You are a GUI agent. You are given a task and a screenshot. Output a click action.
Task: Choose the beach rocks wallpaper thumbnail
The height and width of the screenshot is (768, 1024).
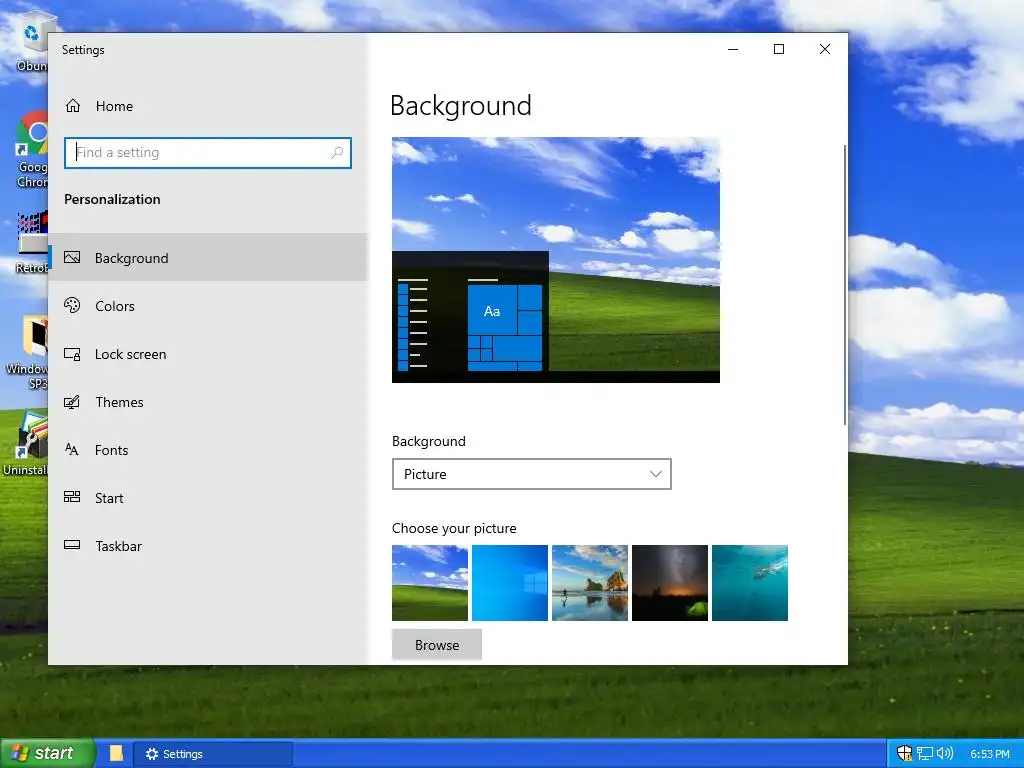tap(590, 583)
